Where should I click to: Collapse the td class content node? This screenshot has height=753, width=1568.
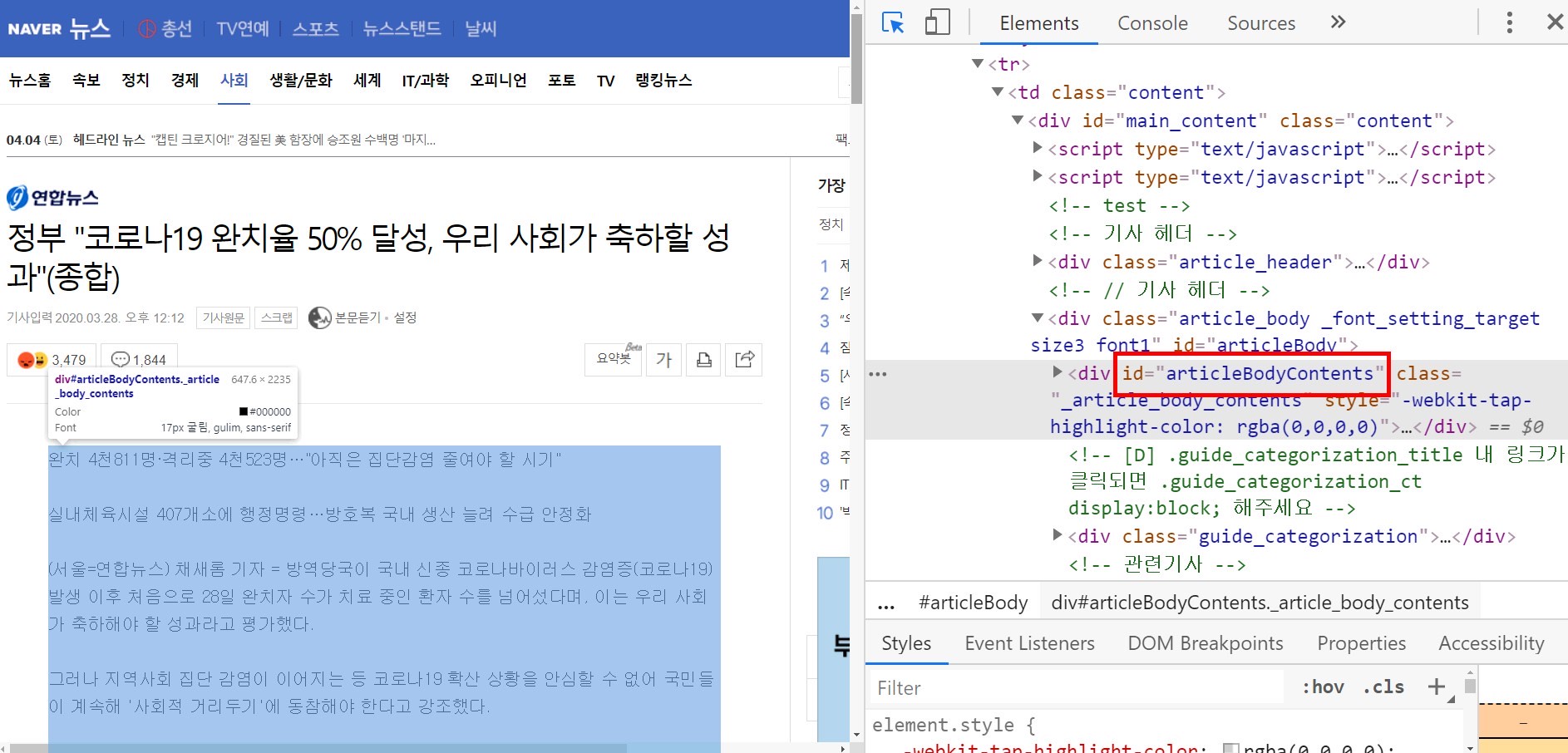coord(998,91)
